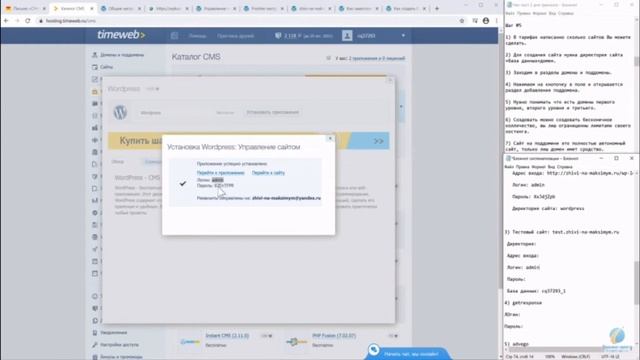Click the 'Домены и поддомены' sidebar person icon
The height and width of the screenshot is (360, 640).
[x=95, y=55]
